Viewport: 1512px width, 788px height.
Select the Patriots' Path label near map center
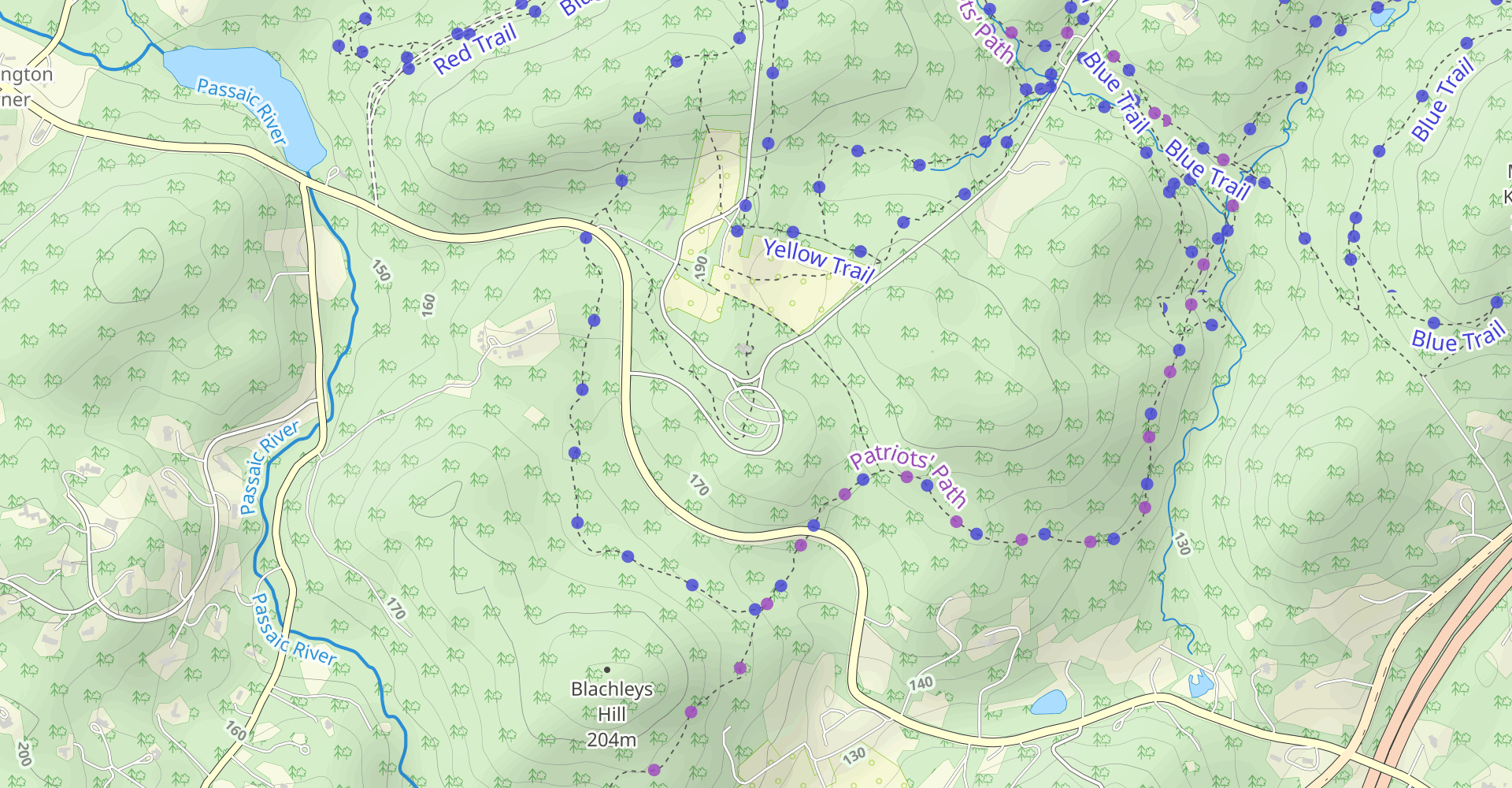pyautogui.click(x=908, y=475)
